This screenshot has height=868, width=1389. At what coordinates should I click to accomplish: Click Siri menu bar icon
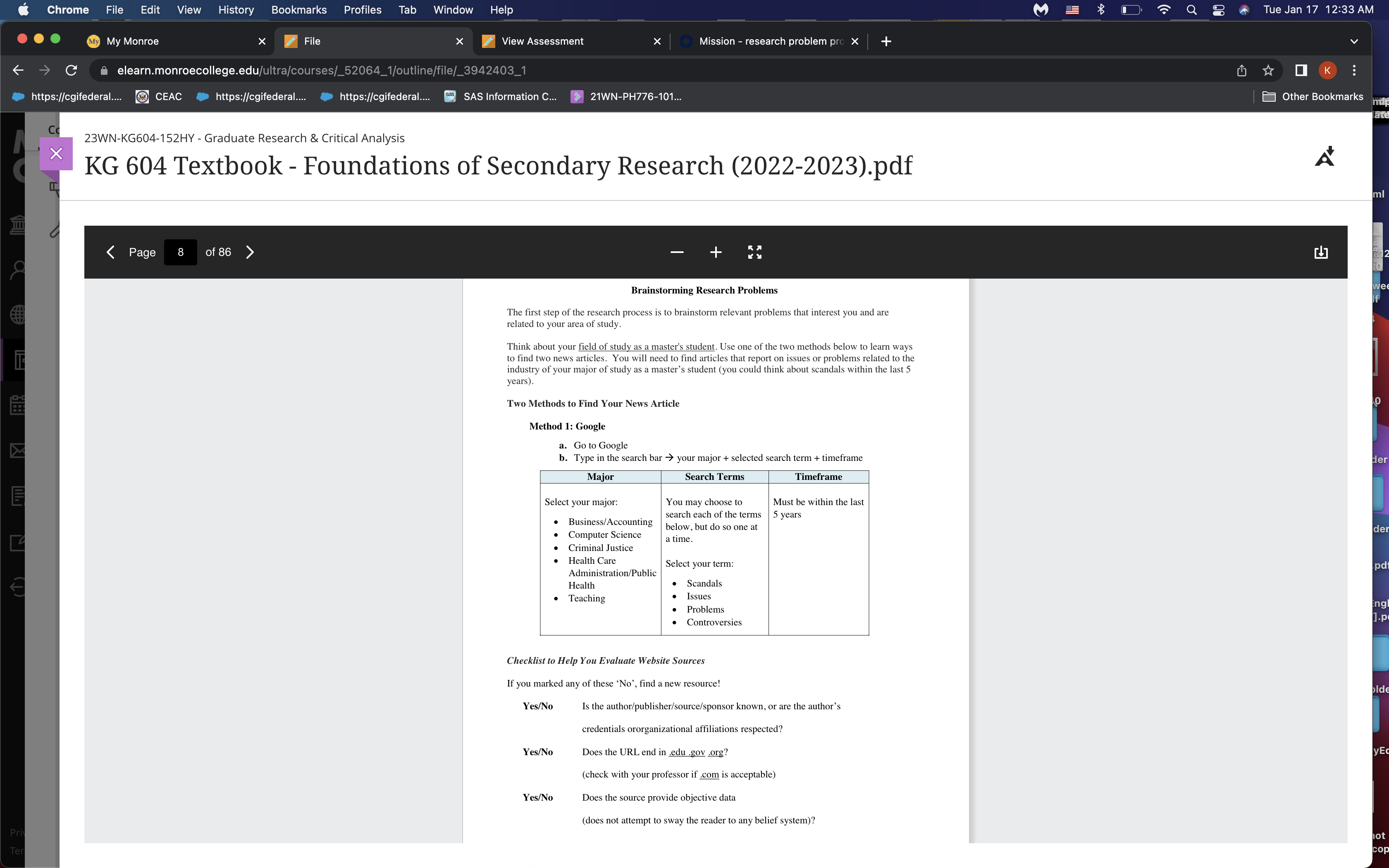click(x=1244, y=10)
